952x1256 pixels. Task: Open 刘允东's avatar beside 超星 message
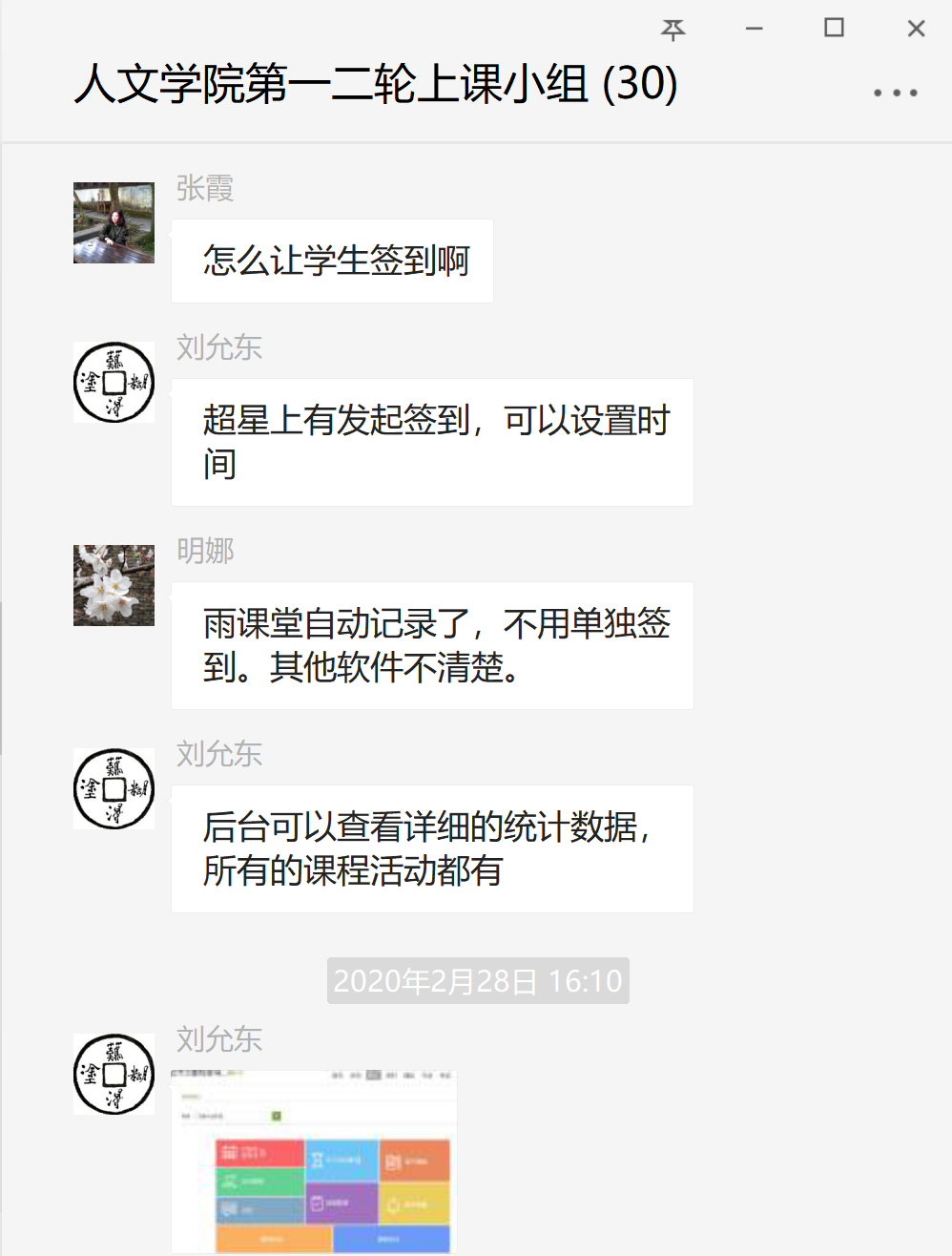pos(114,382)
